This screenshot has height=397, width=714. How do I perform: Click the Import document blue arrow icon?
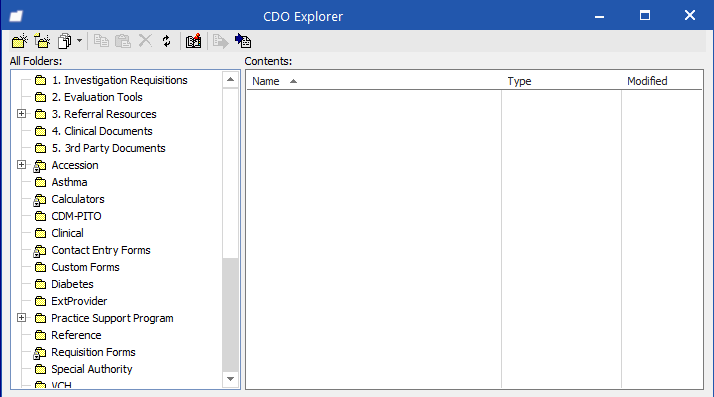(x=243, y=41)
